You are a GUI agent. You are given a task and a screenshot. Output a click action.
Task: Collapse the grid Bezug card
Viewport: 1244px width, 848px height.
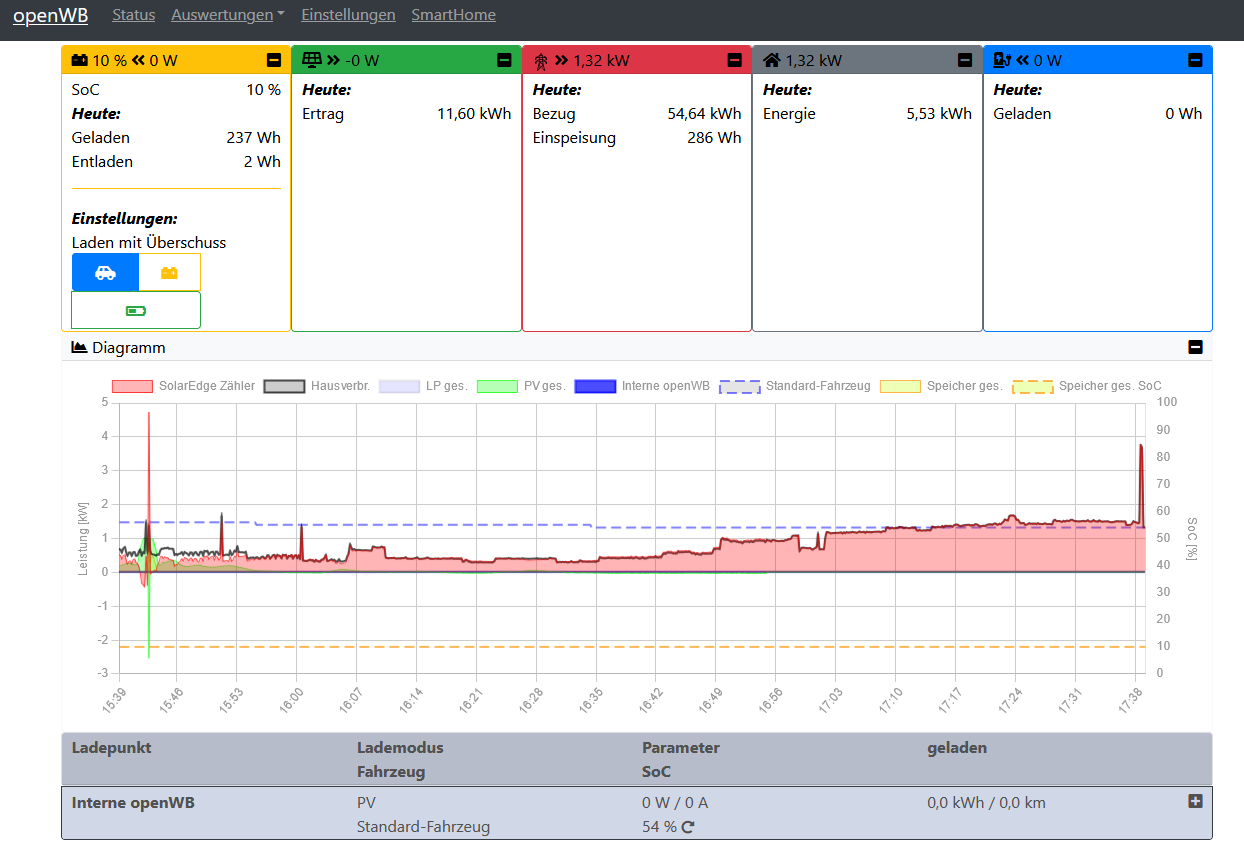click(735, 60)
